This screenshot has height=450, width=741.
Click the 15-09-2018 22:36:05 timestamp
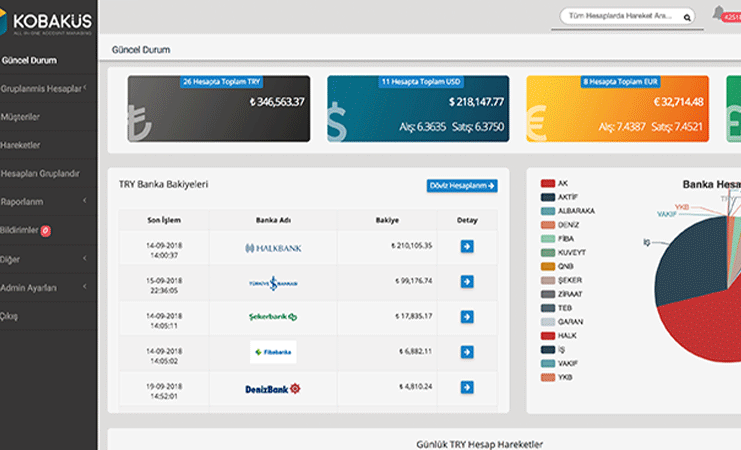point(164,286)
